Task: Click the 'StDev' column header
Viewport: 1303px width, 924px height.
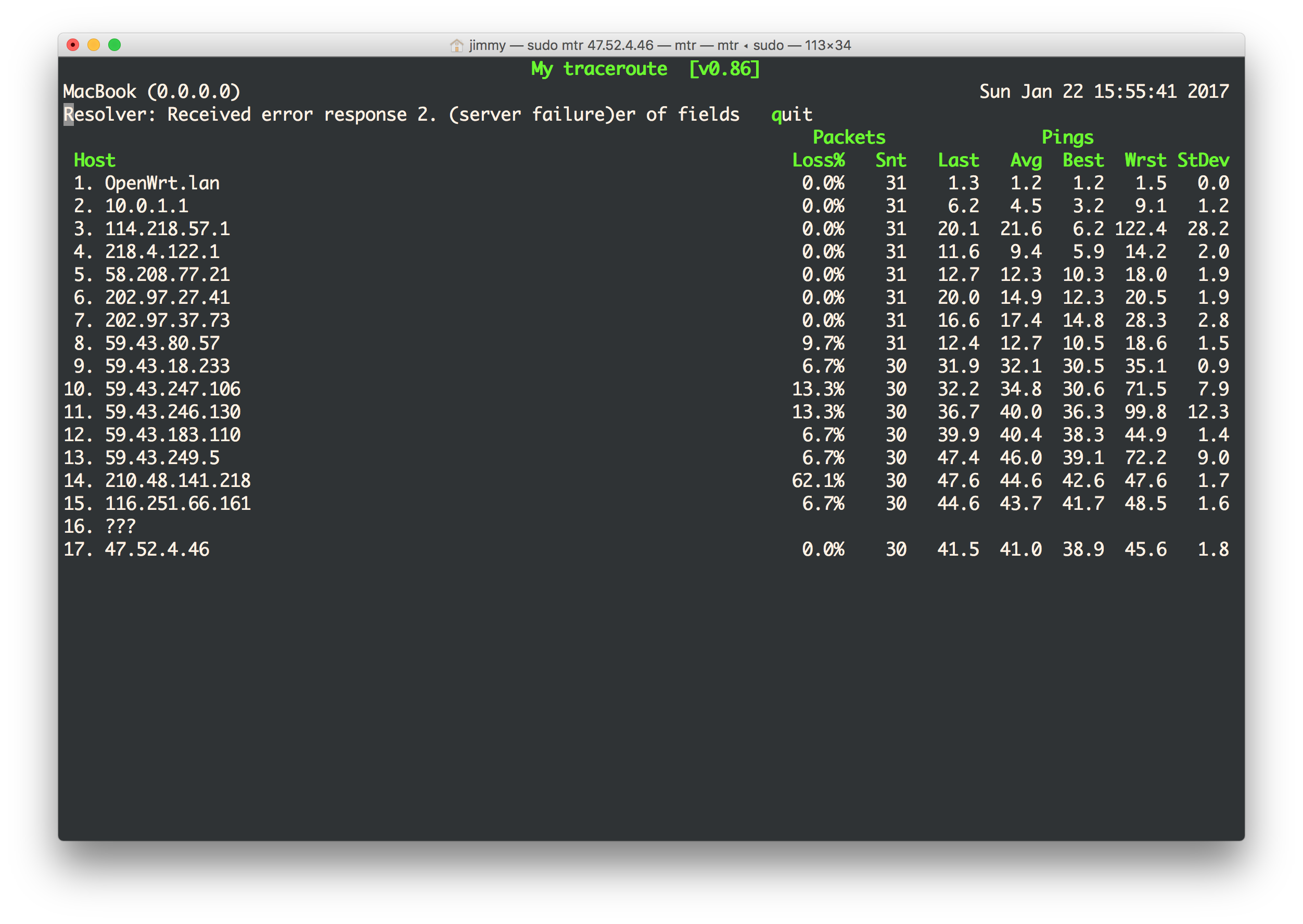Action: point(1202,160)
